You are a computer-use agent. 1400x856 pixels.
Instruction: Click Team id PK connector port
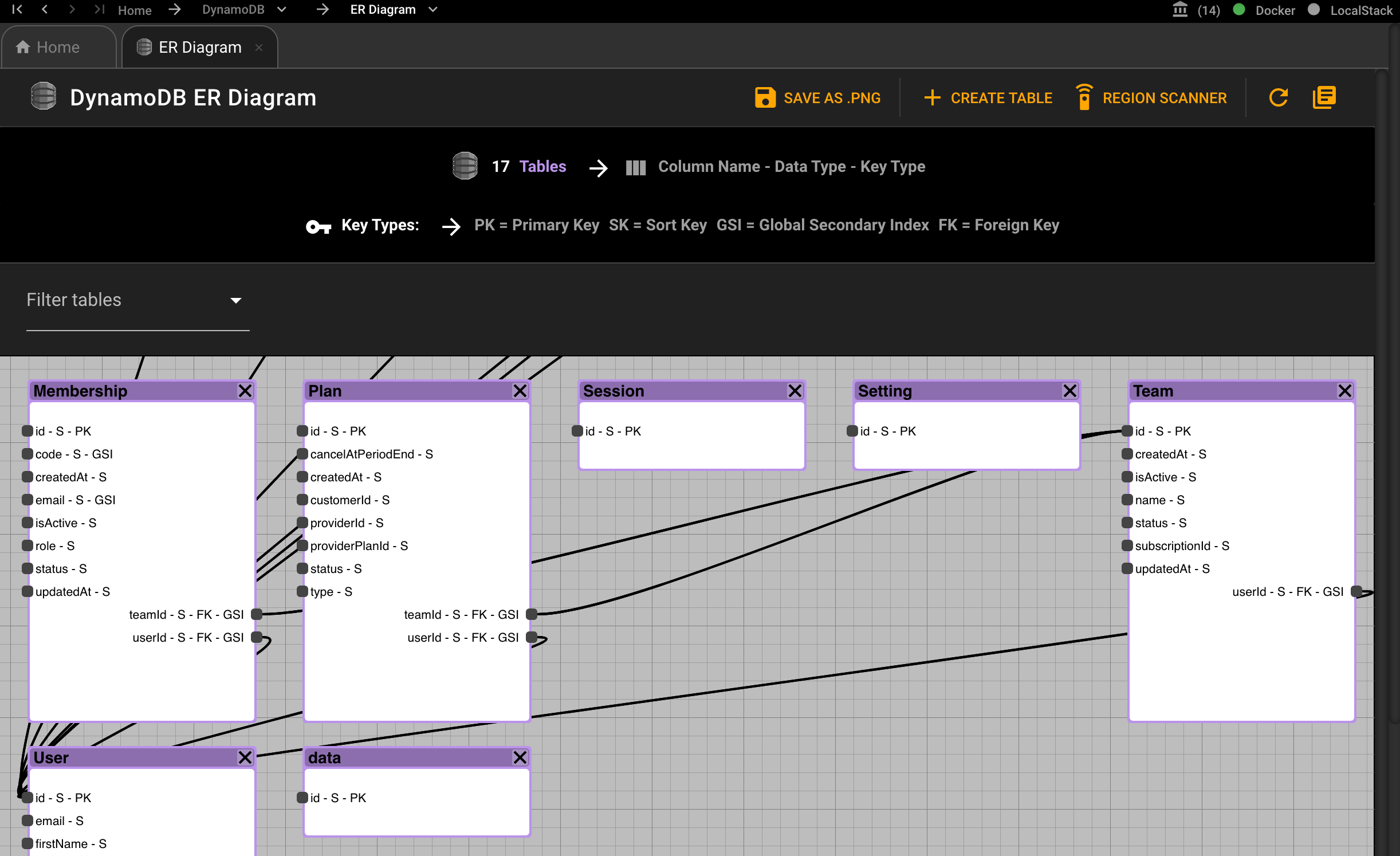pos(1127,431)
